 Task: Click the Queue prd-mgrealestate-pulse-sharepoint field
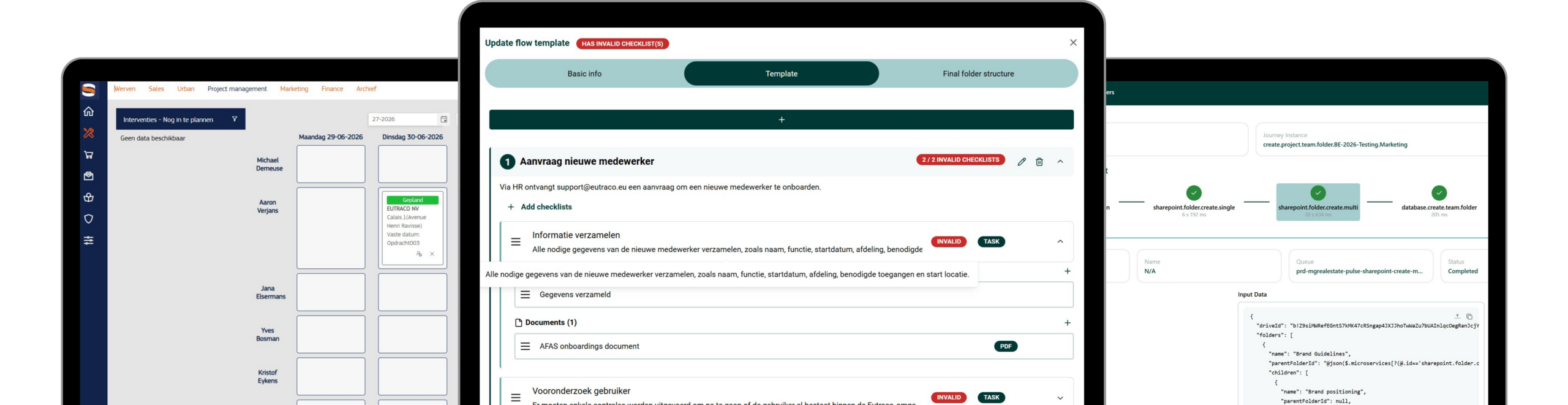point(1360,266)
